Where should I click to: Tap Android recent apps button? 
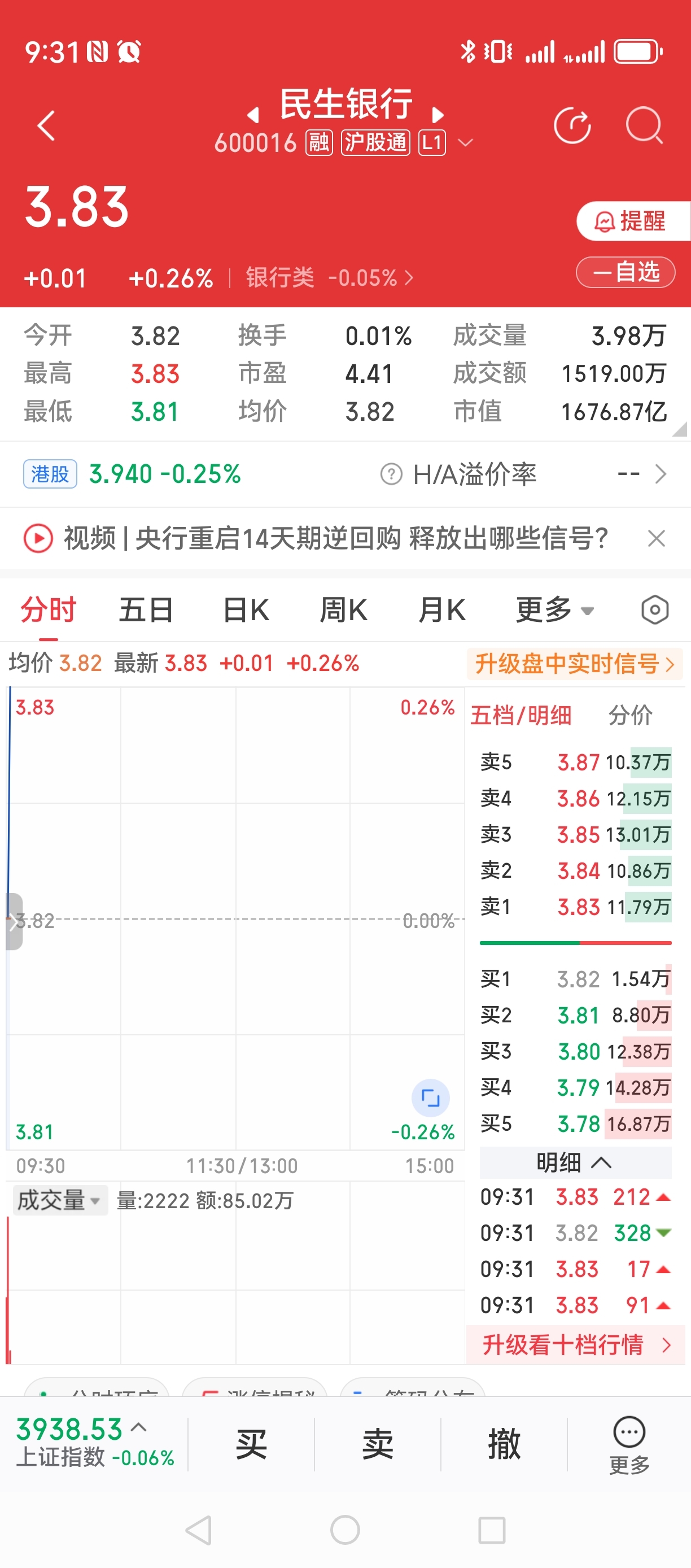click(x=492, y=1530)
